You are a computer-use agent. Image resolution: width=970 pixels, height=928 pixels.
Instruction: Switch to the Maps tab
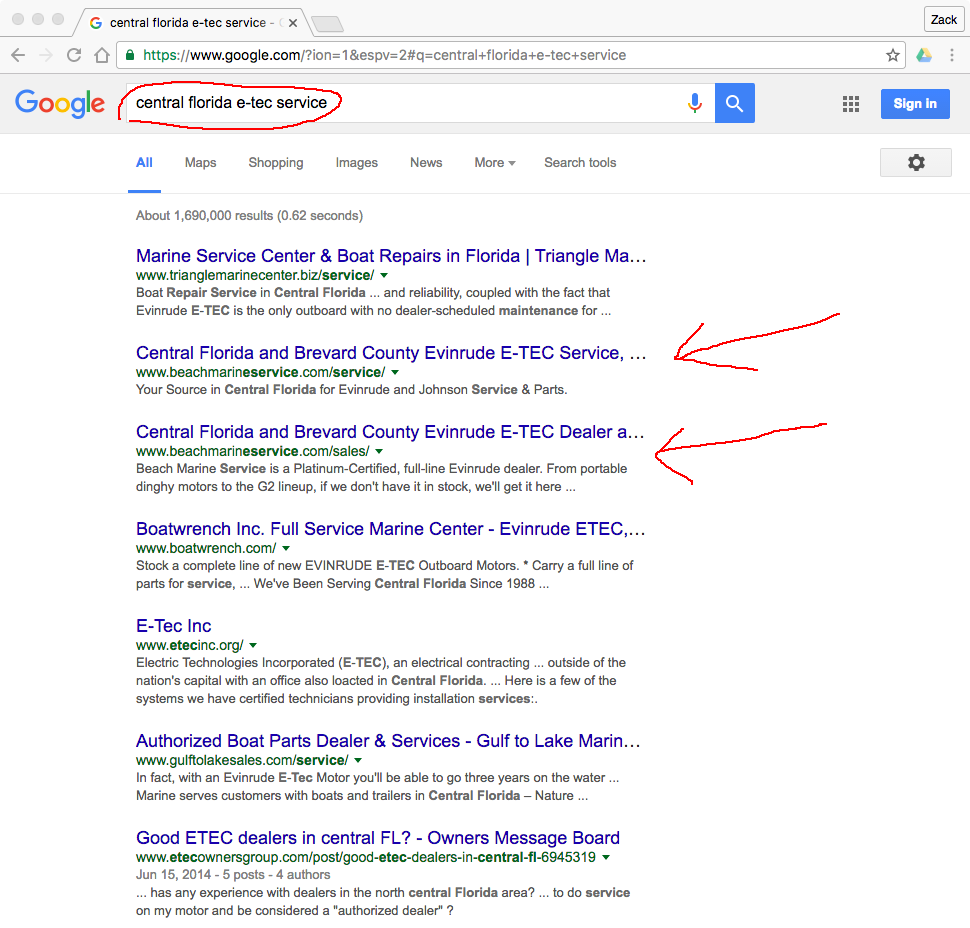[x=200, y=163]
